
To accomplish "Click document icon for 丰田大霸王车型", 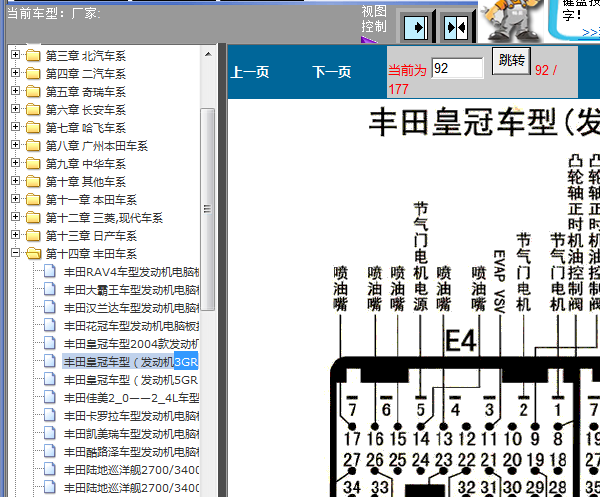I will pos(50,289).
